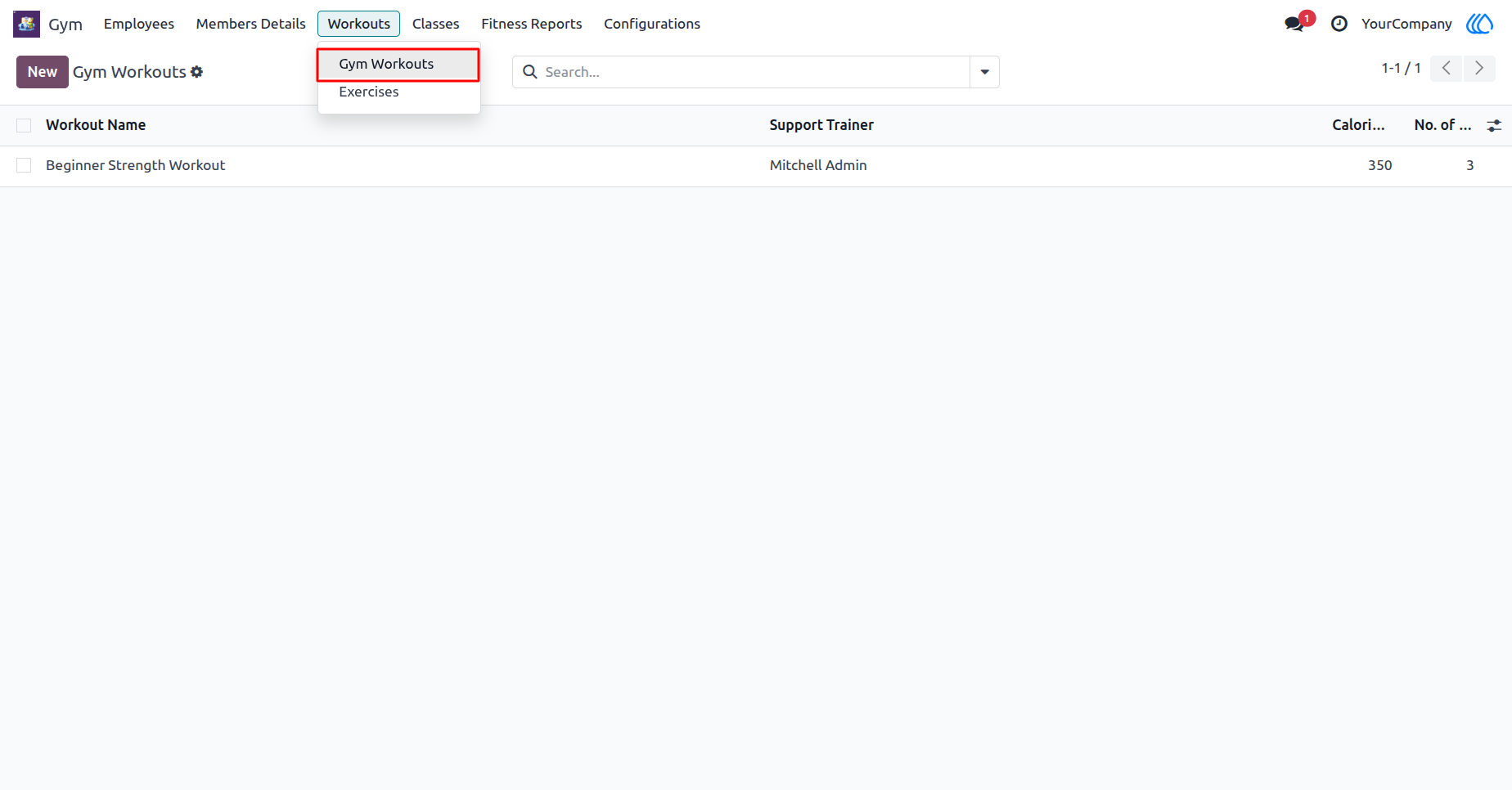Sort by Support Trainer column header
The height and width of the screenshot is (790, 1512).
coord(821,125)
